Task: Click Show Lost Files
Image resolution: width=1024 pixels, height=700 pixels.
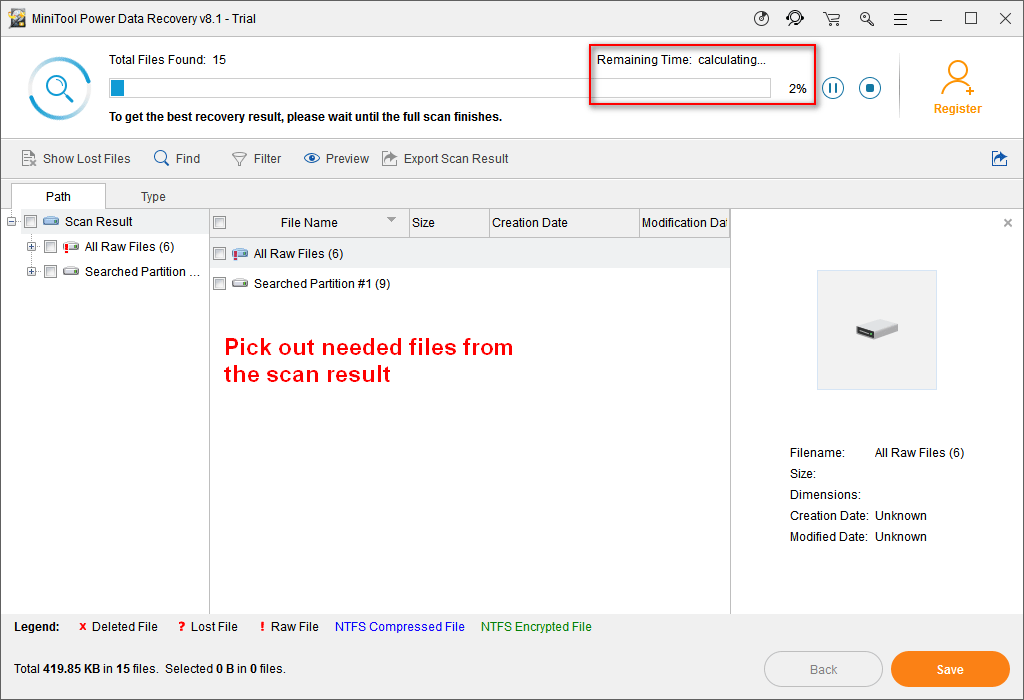Action: (76, 159)
